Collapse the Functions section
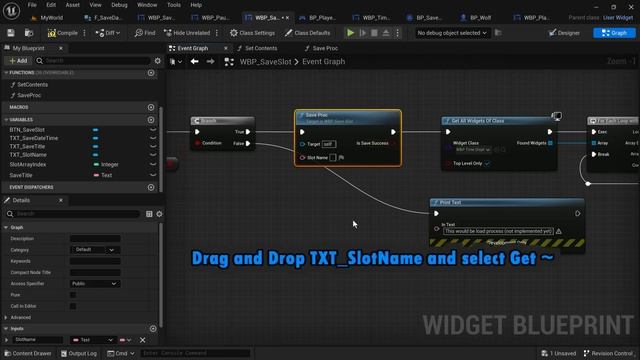The image size is (640, 360). click(6, 73)
